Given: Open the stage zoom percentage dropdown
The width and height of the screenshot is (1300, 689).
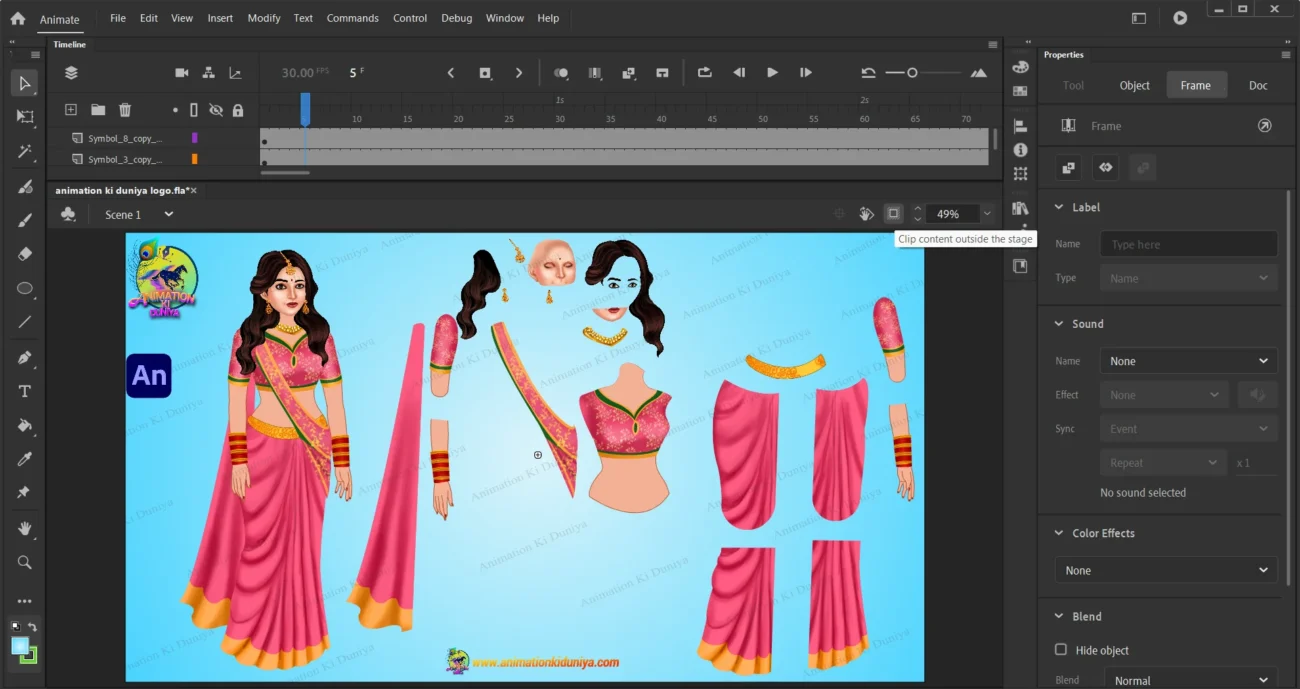Looking at the screenshot, I should pos(987,214).
